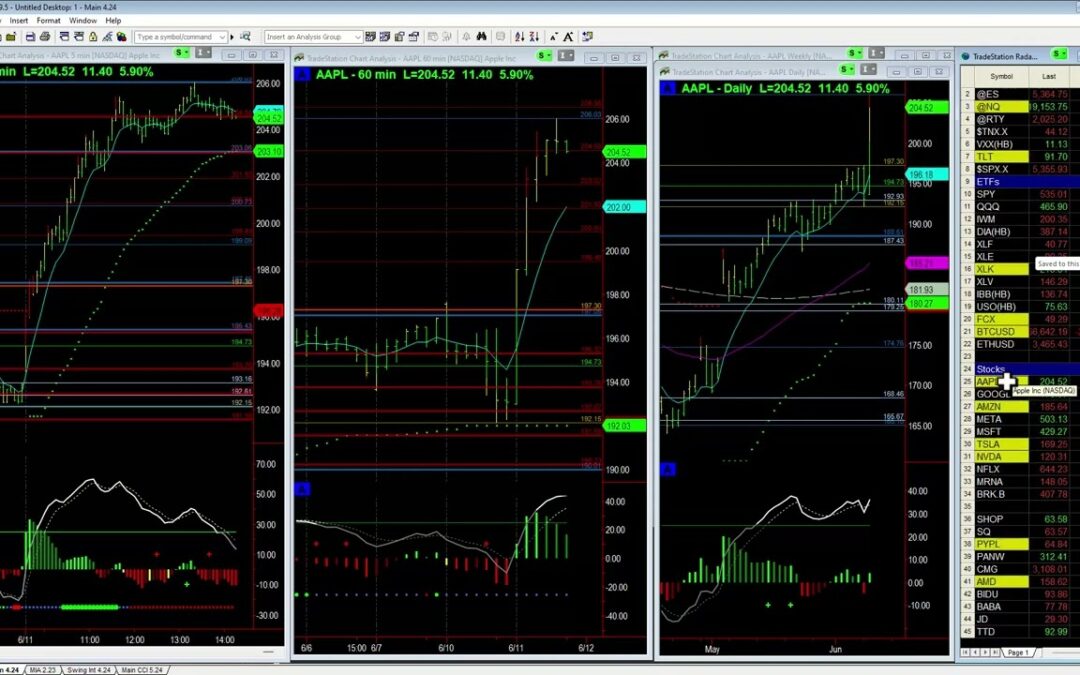Click the increase font size icon
This screenshot has width=1080, height=675.
568,37
